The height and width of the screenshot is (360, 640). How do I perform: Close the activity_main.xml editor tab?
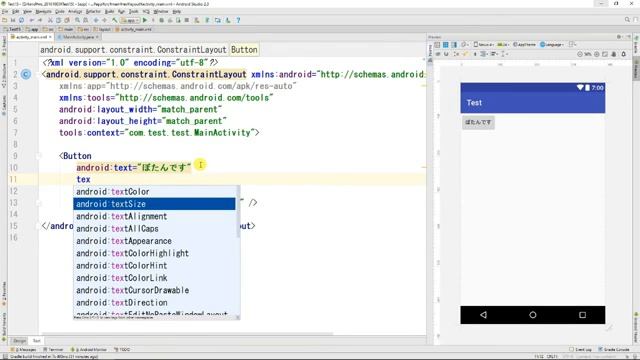tap(50, 37)
